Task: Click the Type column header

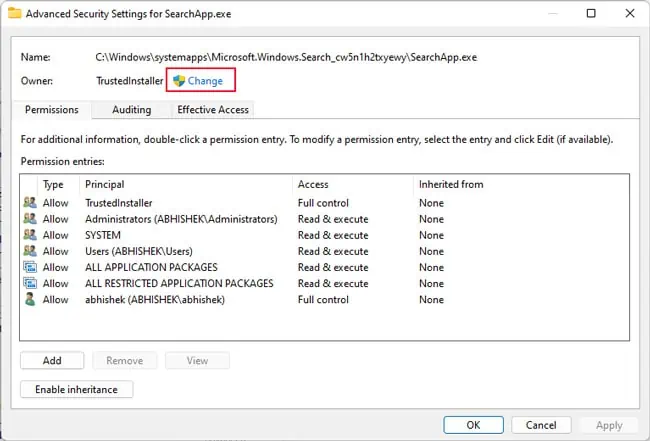Action: coord(53,184)
